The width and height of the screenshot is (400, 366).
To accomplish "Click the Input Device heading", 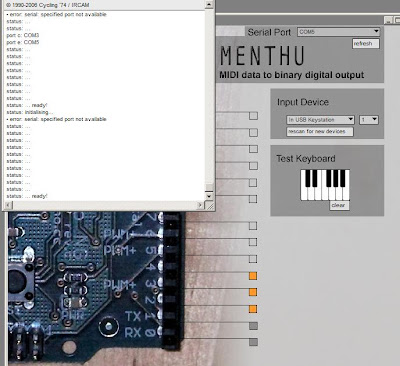I will point(303,102).
